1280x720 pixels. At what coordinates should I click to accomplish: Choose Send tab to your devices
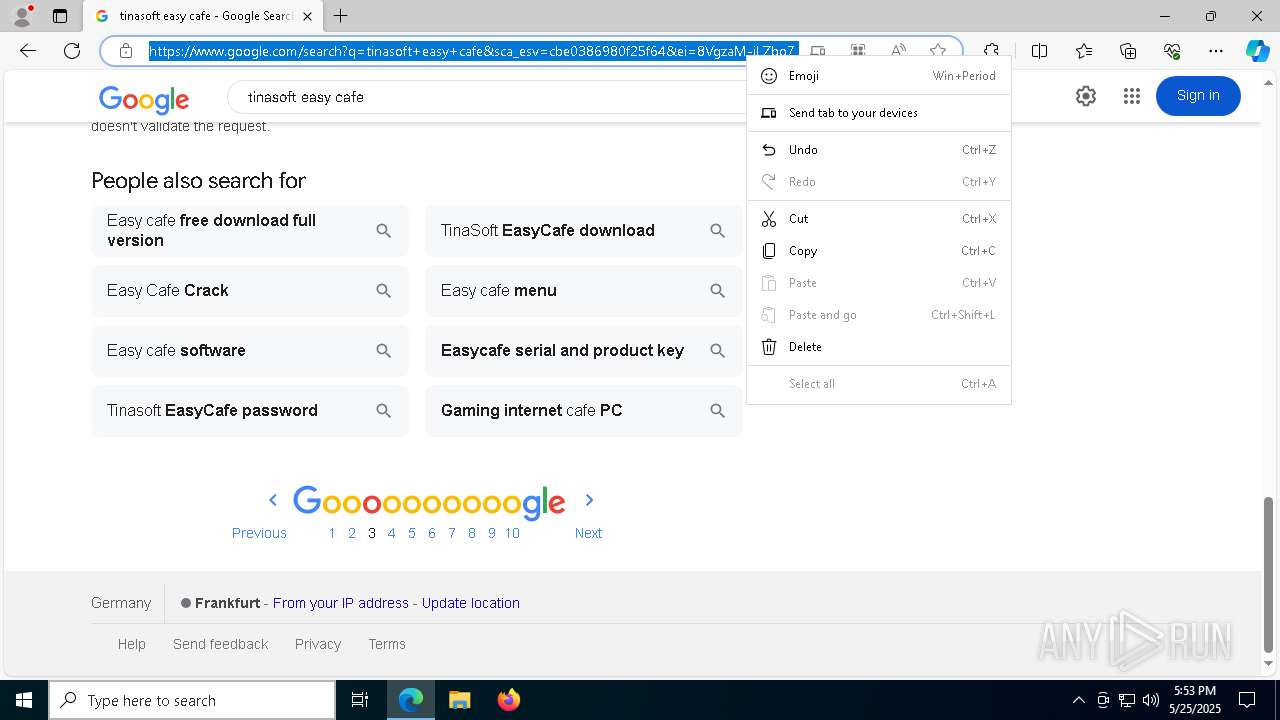(879, 113)
